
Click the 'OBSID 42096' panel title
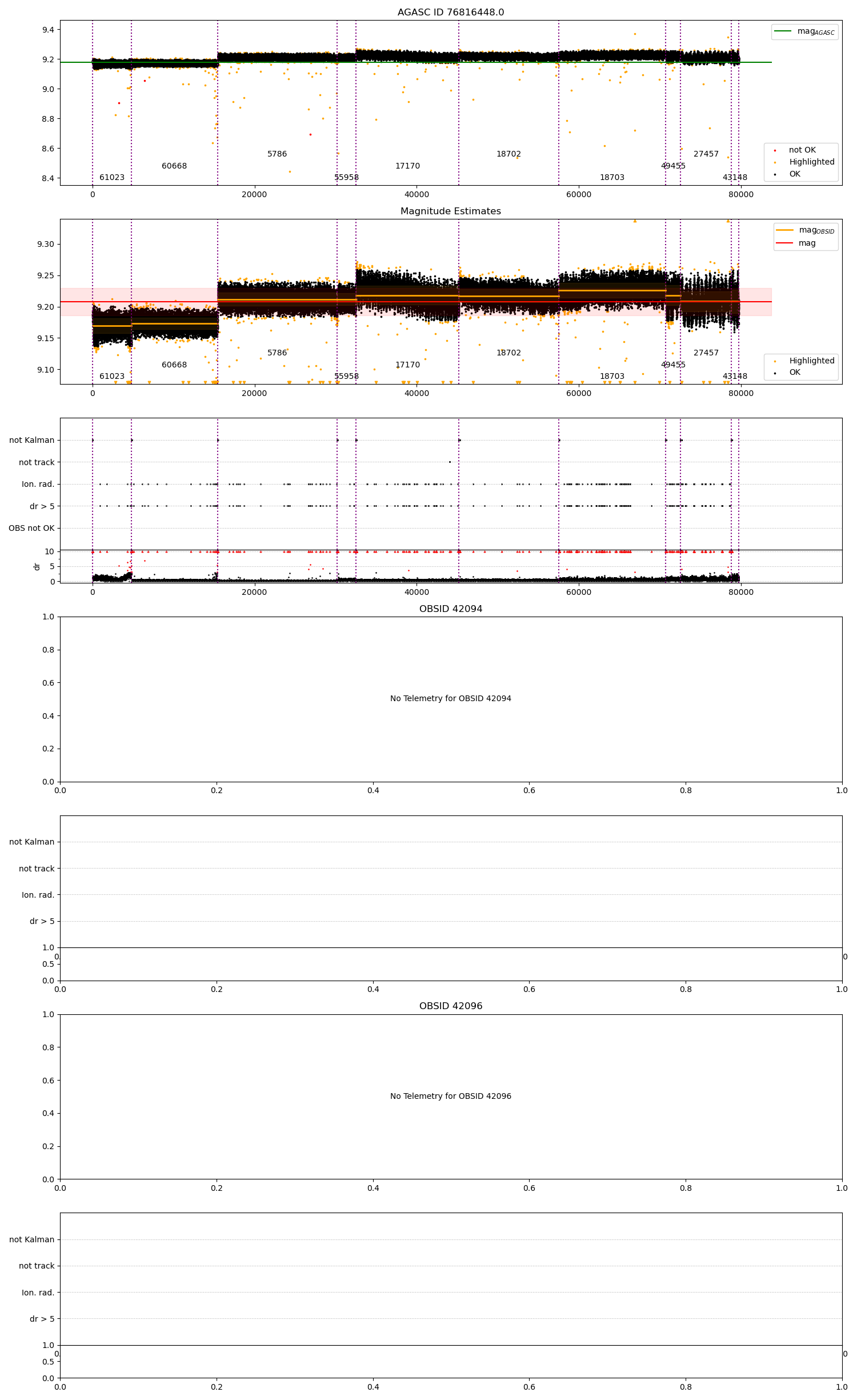click(451, 1006)
